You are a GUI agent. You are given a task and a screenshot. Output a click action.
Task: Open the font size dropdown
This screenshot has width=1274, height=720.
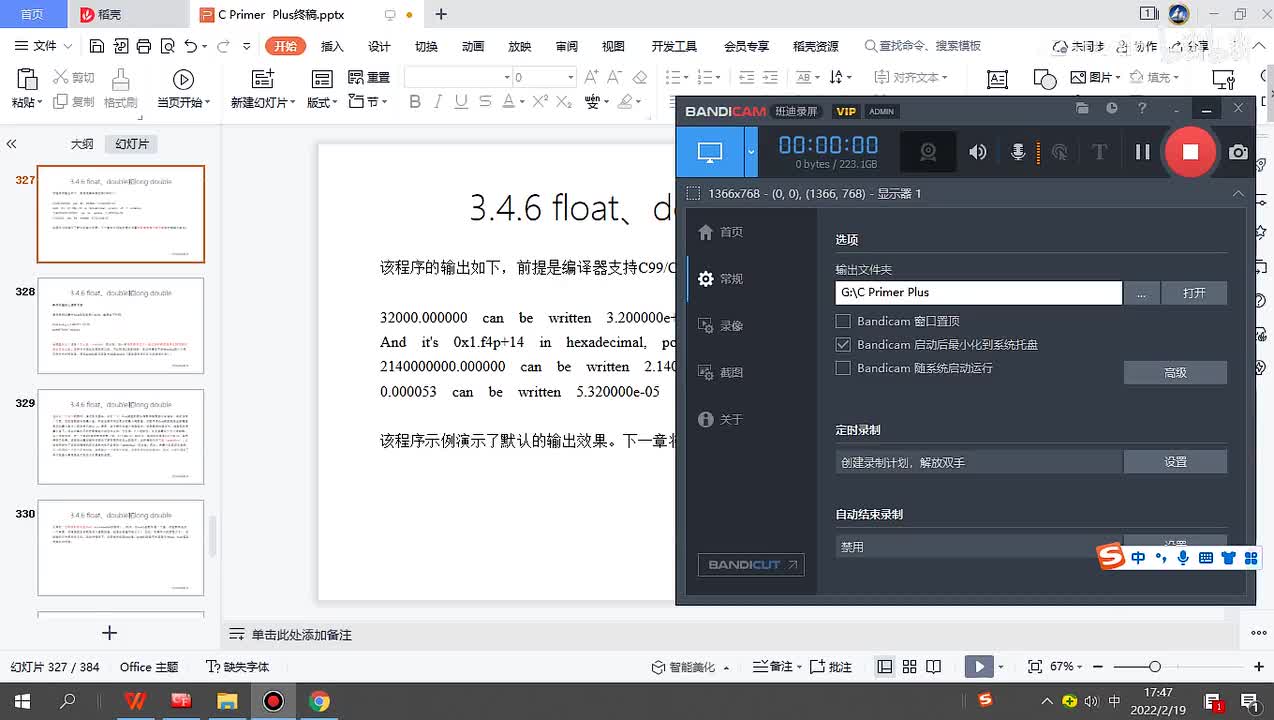[571, 77]
